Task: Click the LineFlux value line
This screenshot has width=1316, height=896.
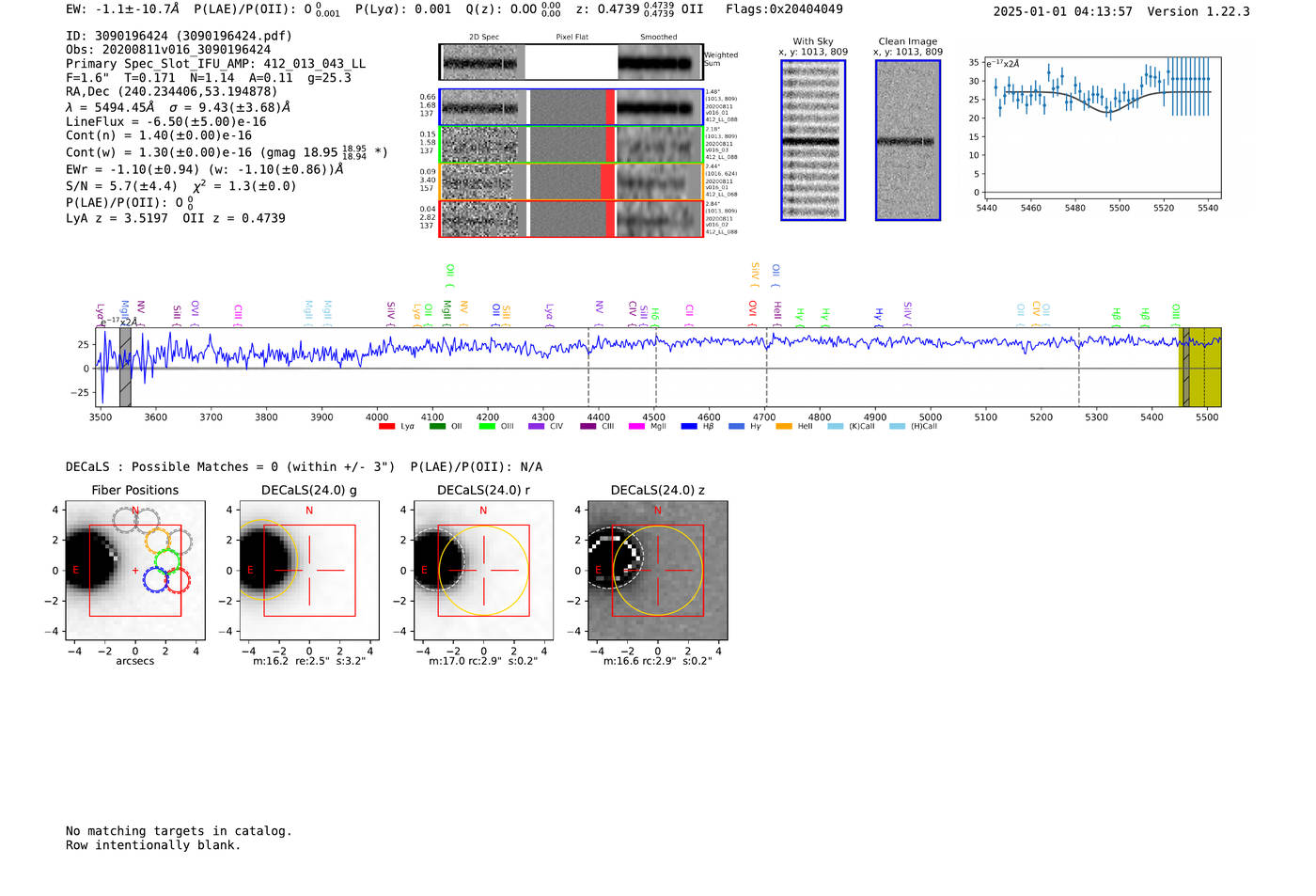Action: click(166, 121)
